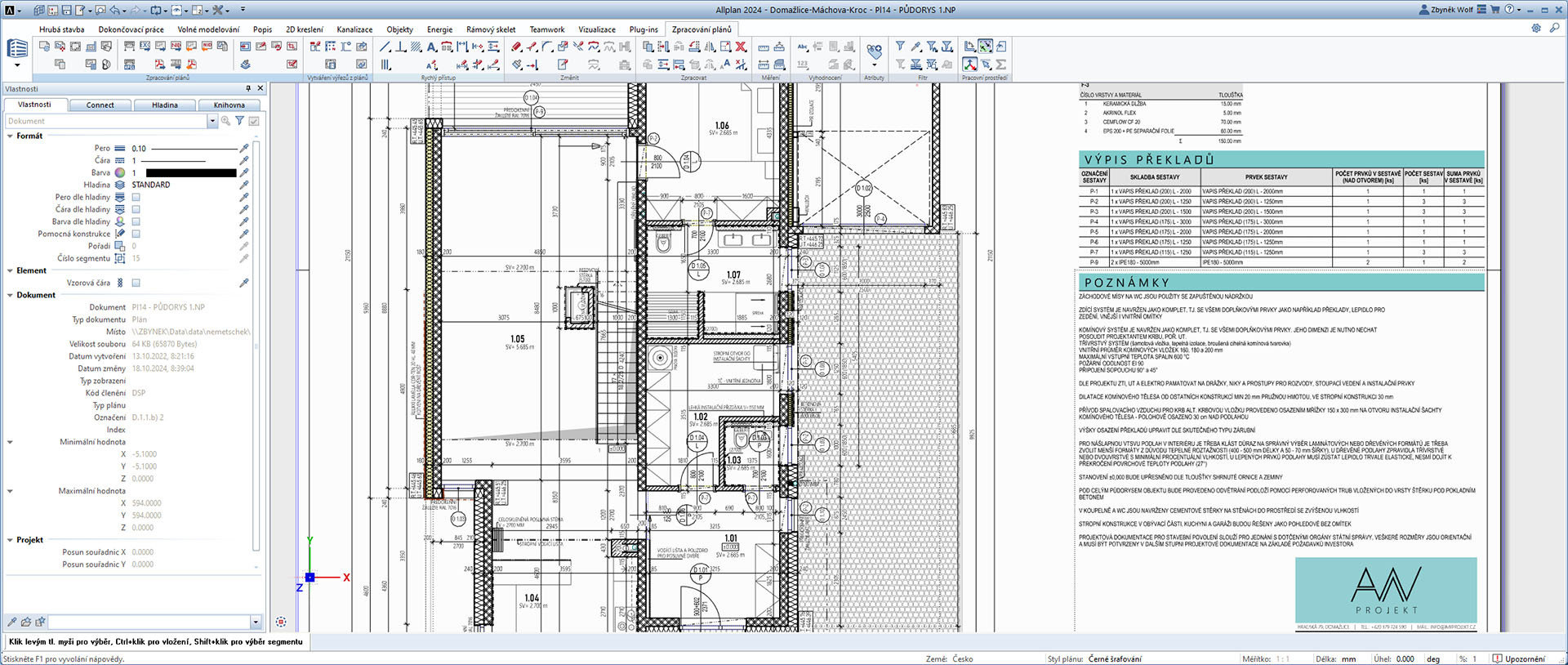The image size is (1568, 665).
Task: Open the Knihovna tab
Action: click(229, 105)
